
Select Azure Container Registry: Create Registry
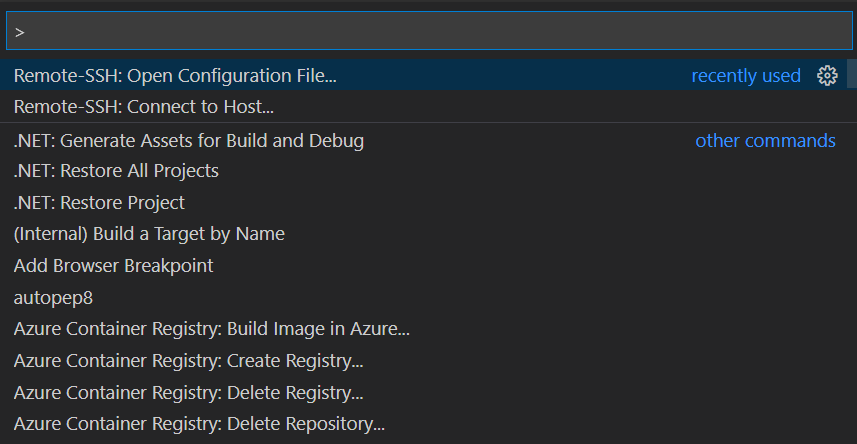coord(424,361)
